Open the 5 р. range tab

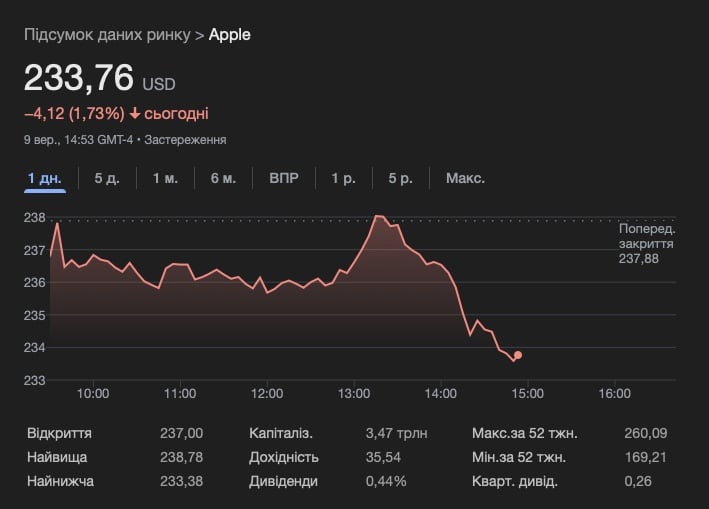point(400,178)
